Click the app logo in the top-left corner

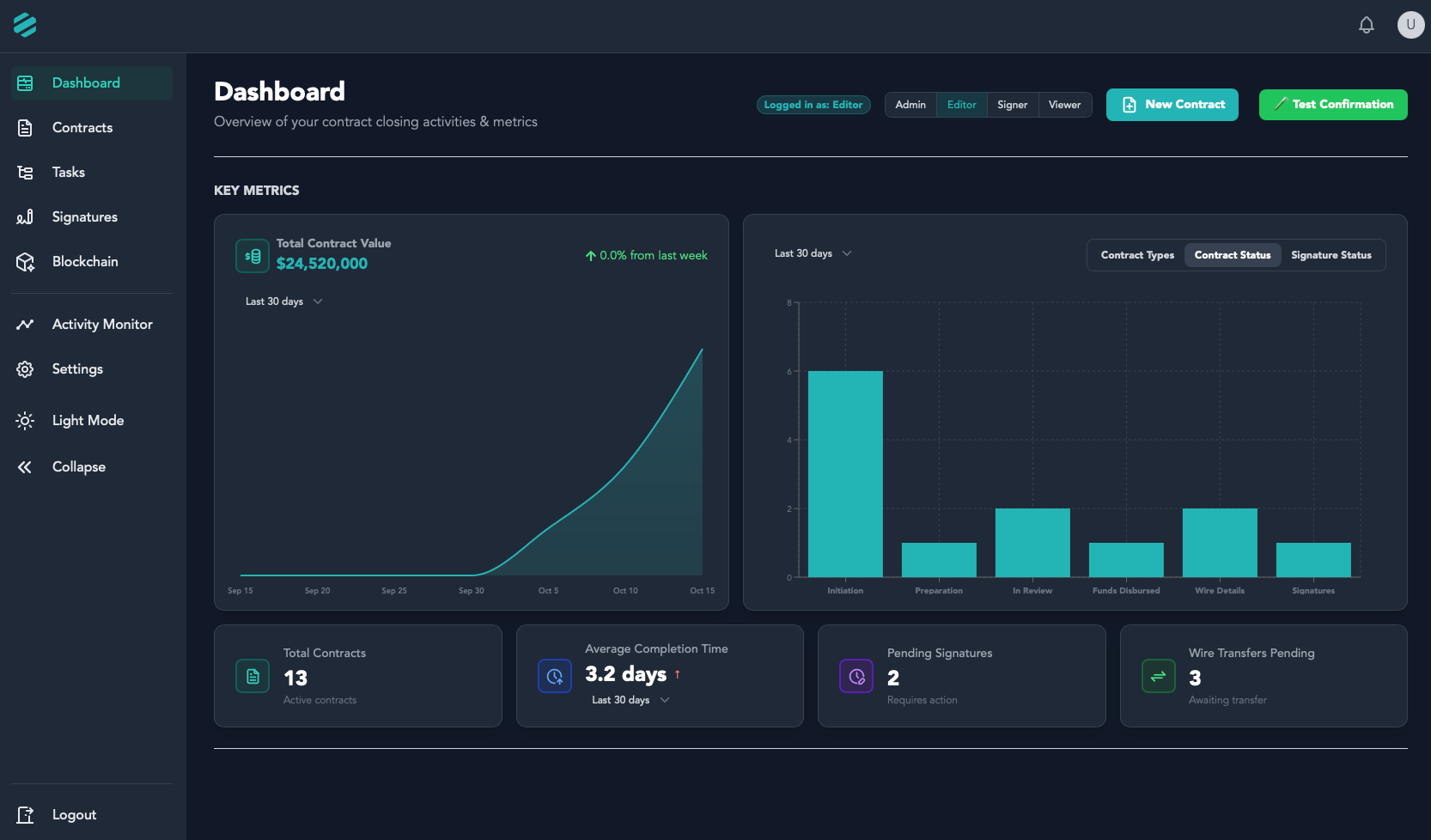[26, 25]
